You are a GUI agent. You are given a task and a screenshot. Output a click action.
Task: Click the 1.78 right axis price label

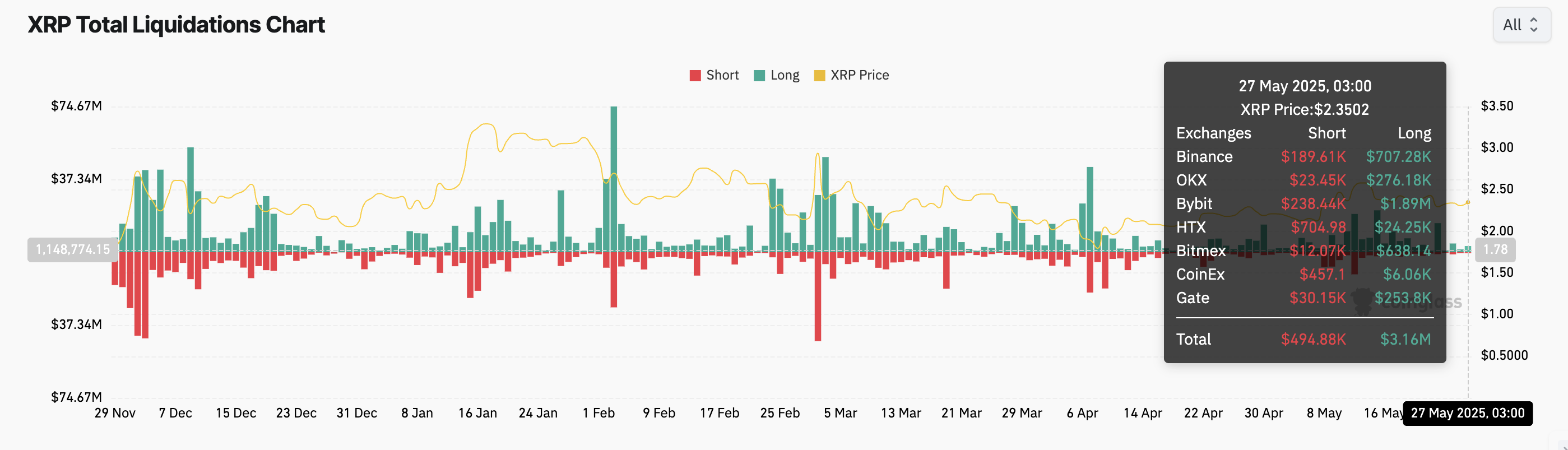[x=1495, y=250]
